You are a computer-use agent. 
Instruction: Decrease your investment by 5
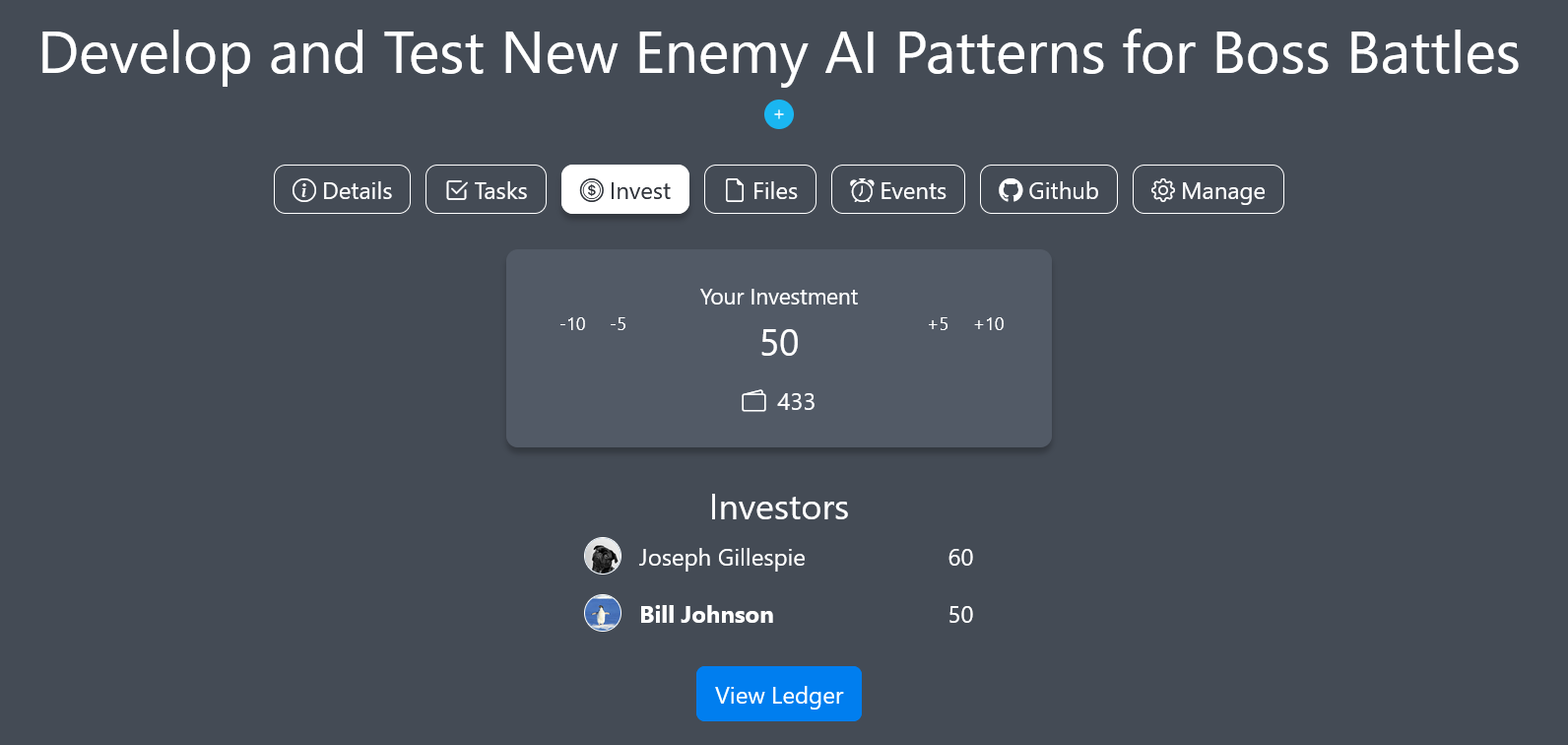point(619,323)
